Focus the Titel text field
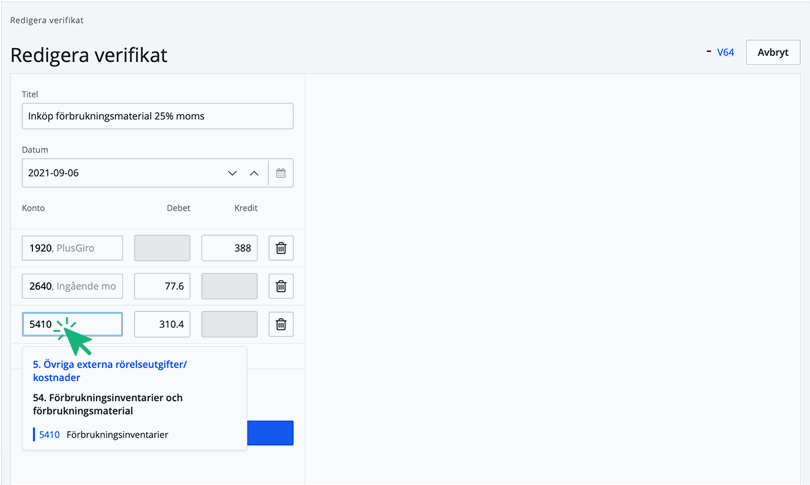The height and width of the screenshot is (485, 810). 157,116
